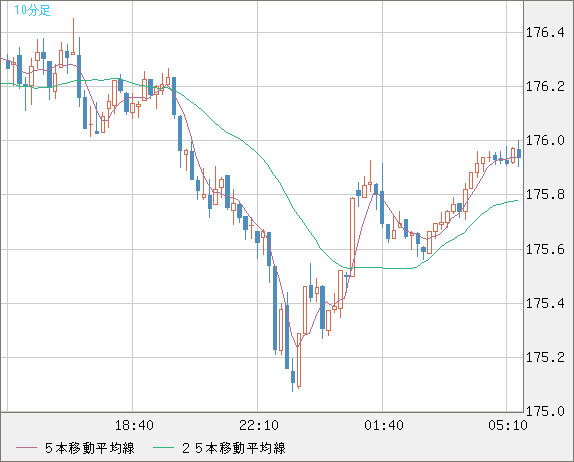
Task: Click the 25本移動平均線 legend label
Action: point(234,448)
